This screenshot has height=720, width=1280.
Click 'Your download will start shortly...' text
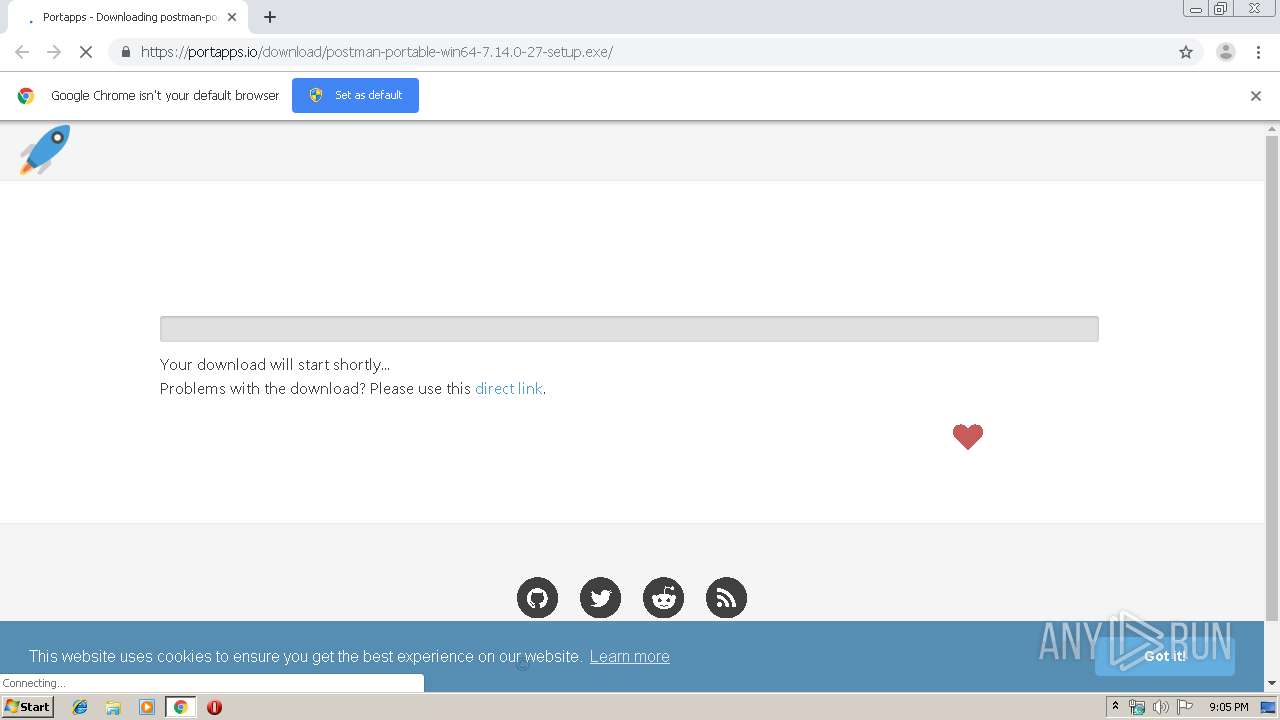tap(275, 364)
